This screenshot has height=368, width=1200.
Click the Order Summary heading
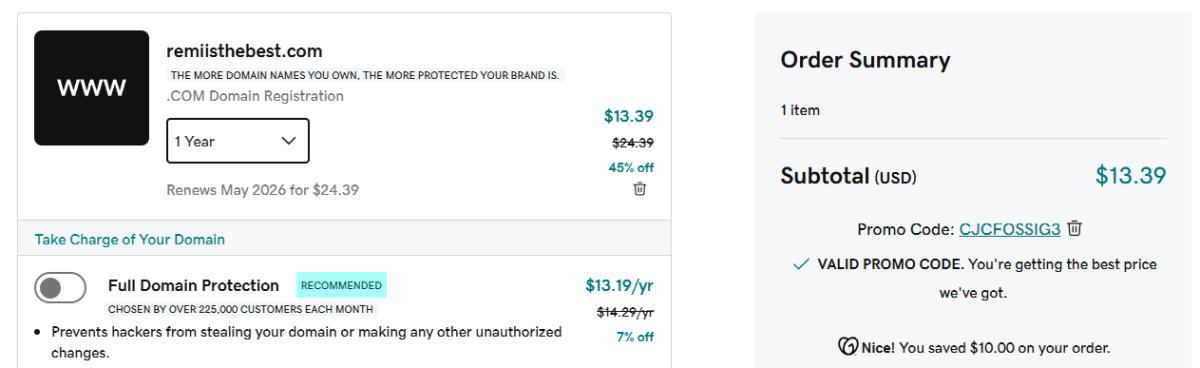click(865, 60)
